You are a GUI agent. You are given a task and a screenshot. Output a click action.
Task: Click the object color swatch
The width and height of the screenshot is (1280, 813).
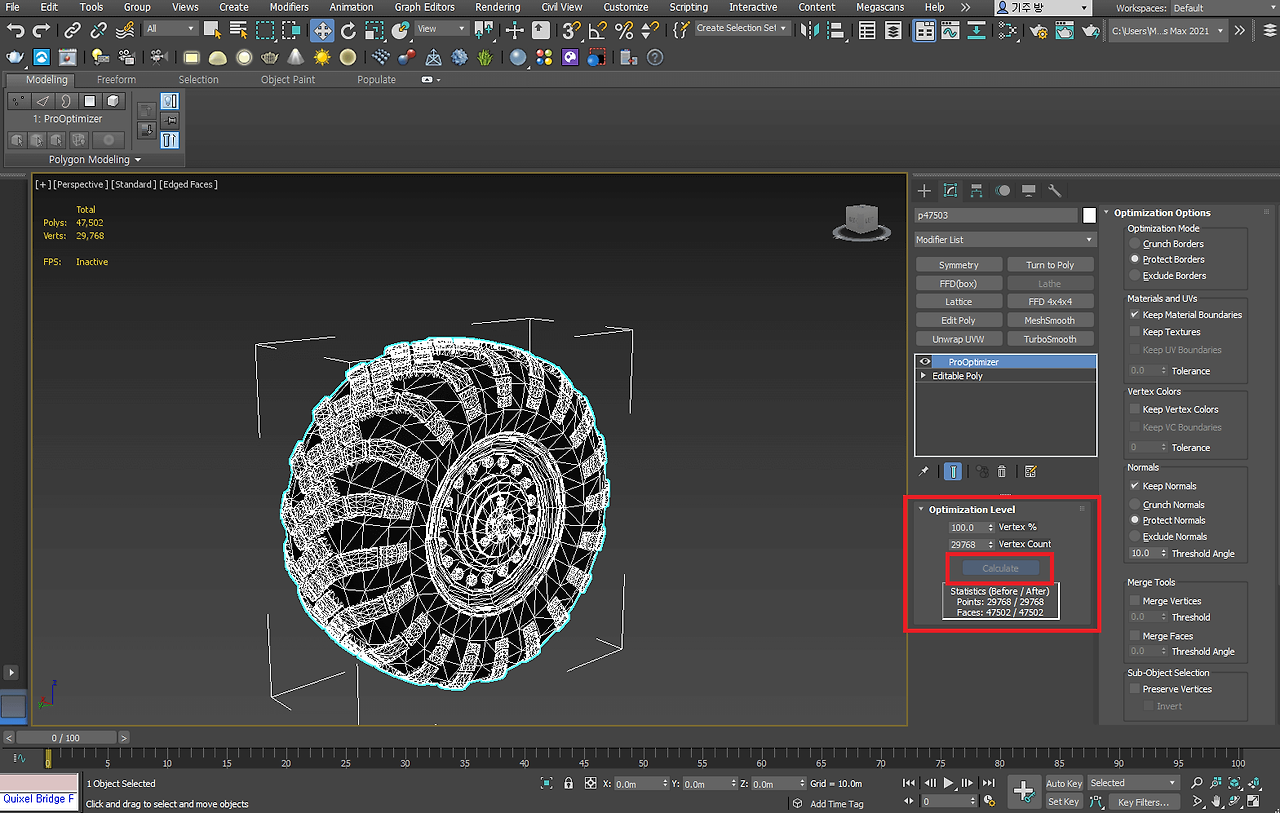point(1089,215)
